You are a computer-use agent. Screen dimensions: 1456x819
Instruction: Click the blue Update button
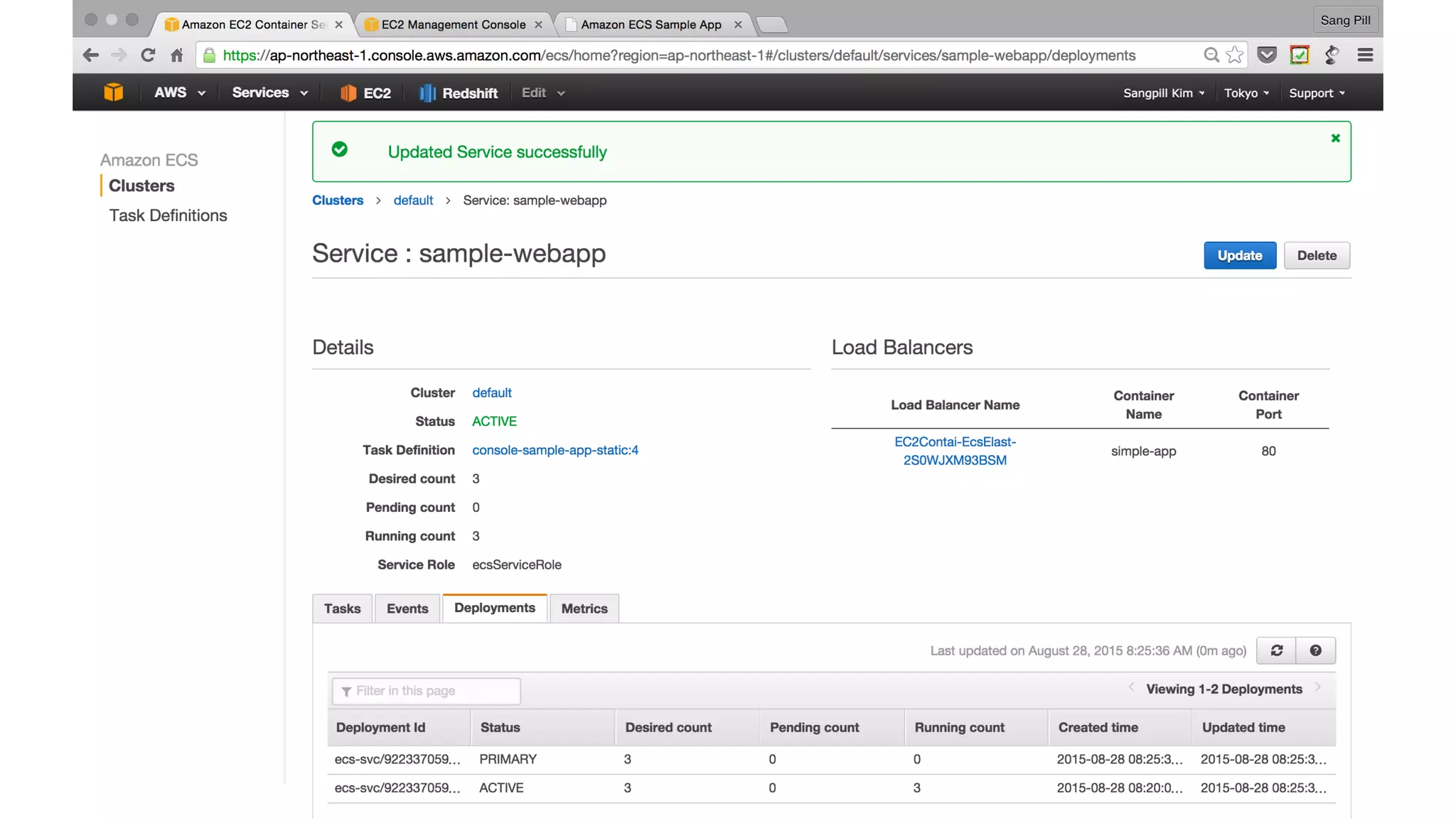click(1239, 256)
